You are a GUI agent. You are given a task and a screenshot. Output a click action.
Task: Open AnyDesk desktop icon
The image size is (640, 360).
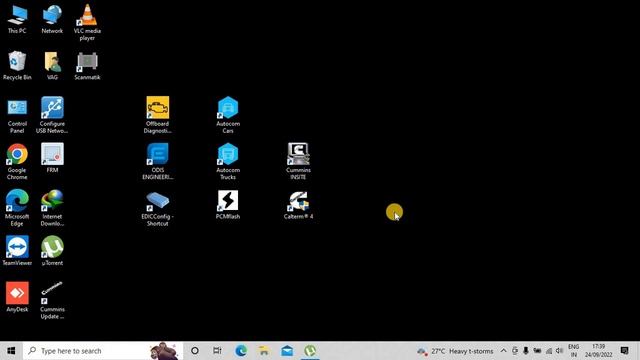point(17,297)
